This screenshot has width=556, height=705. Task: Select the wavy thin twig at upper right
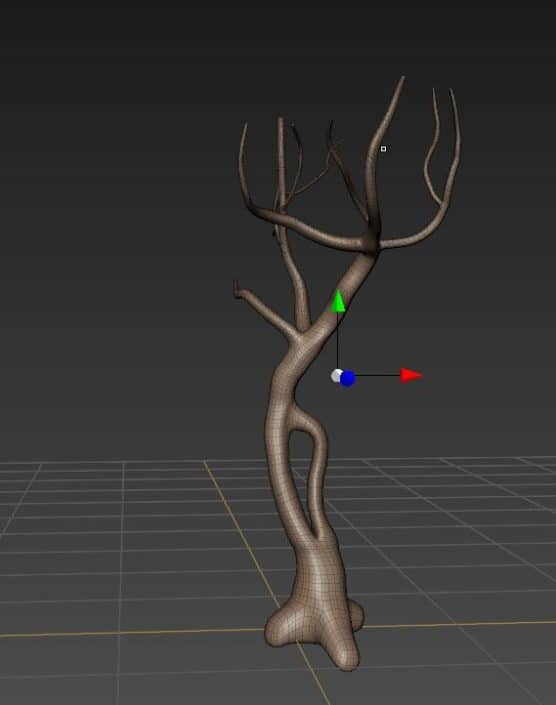(432, 148)
